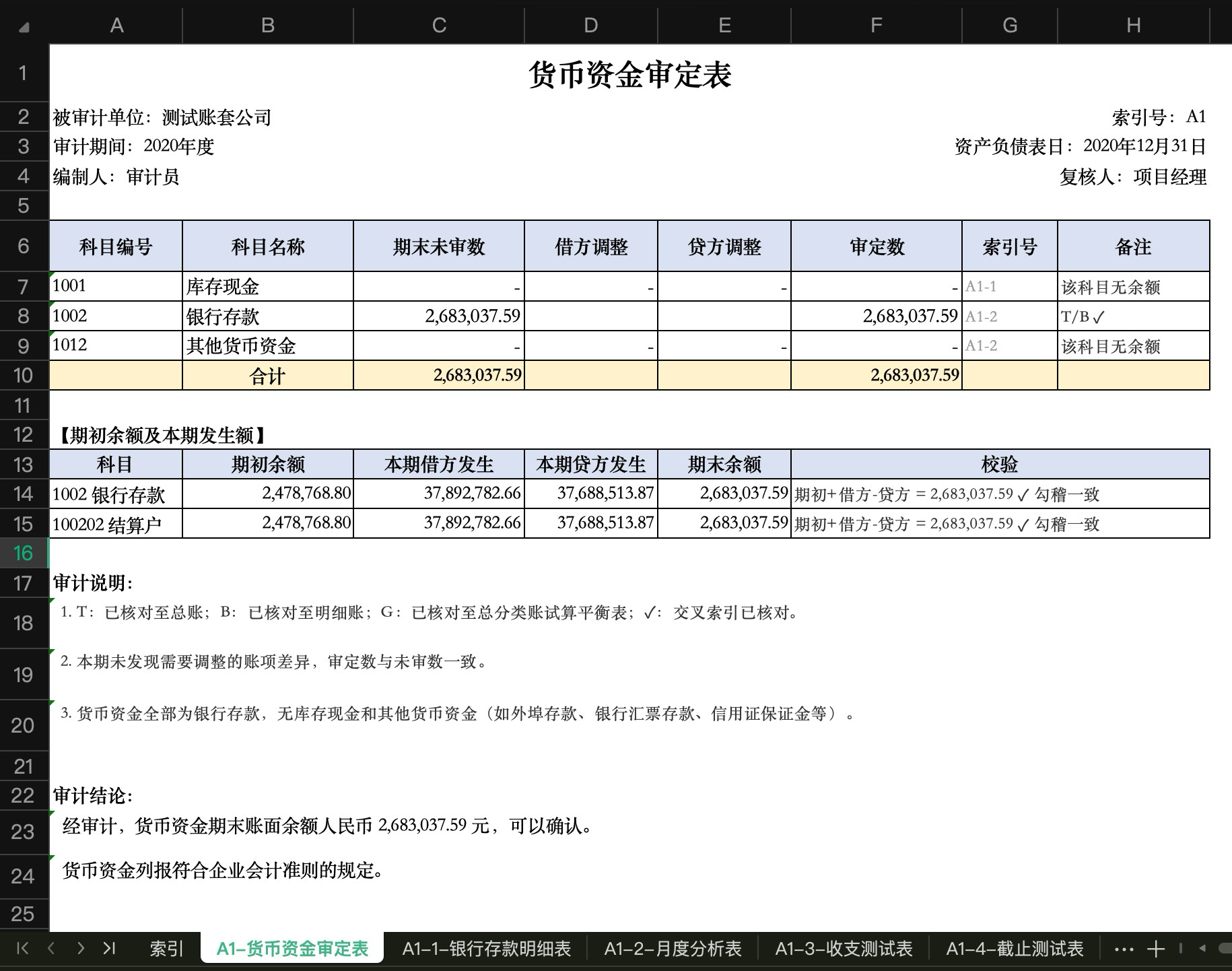Click the 索引号：A1 cell
This screenshot has width=1232, height=971.
(1159, 117)
